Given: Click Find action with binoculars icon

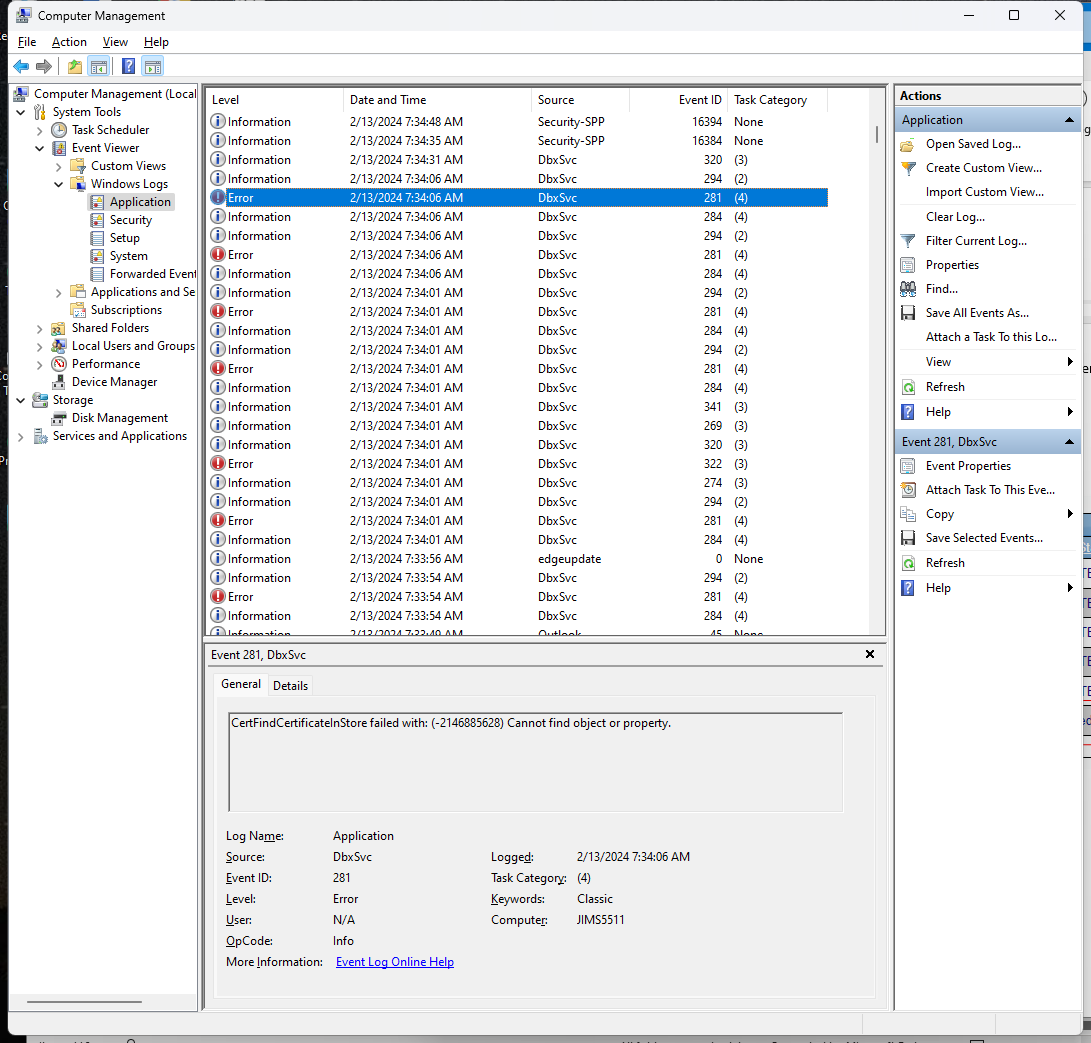Looking at the screenshot, I should coord(941,289).
